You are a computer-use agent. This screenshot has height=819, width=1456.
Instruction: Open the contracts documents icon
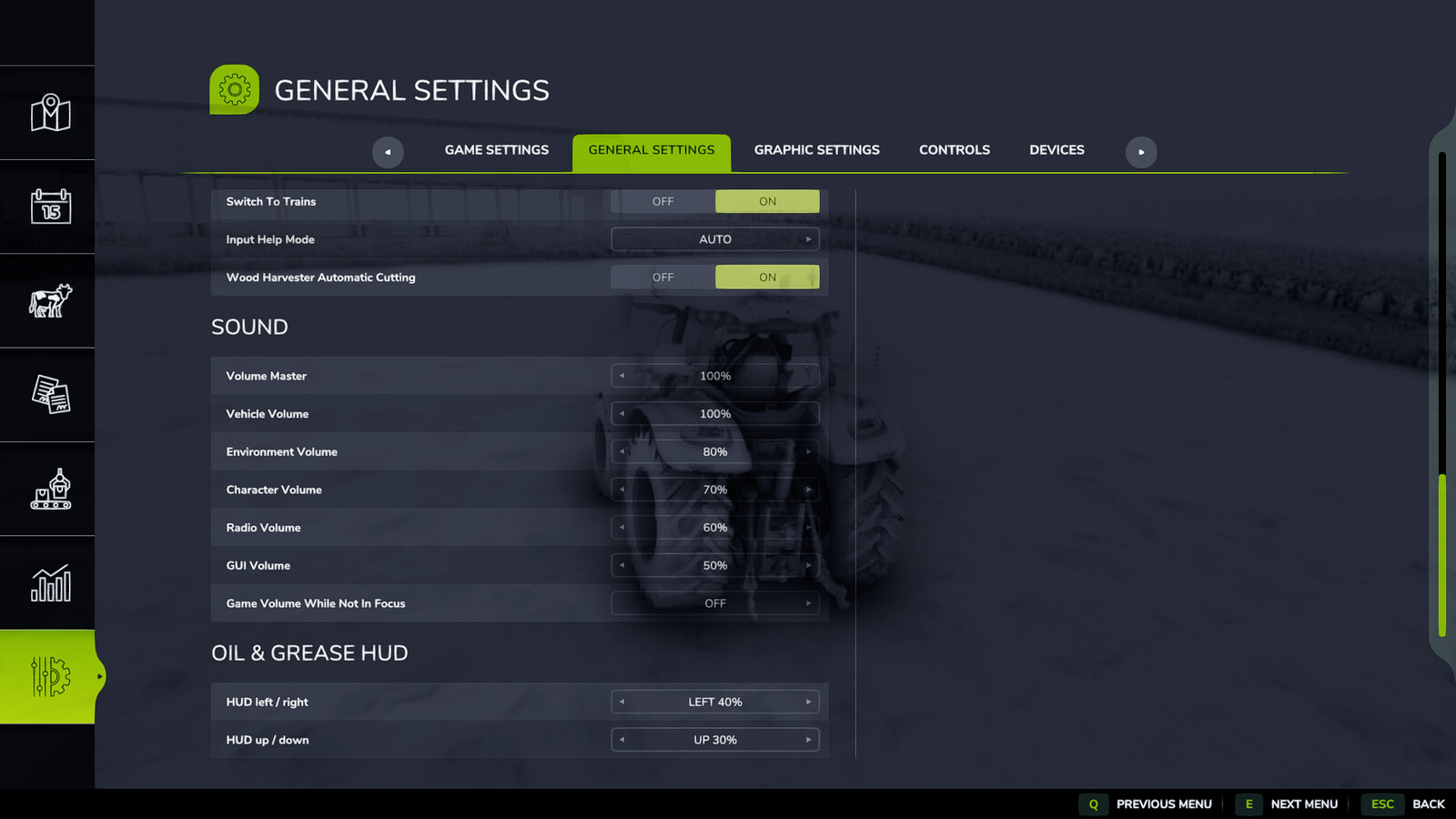[x=50, y=395]
